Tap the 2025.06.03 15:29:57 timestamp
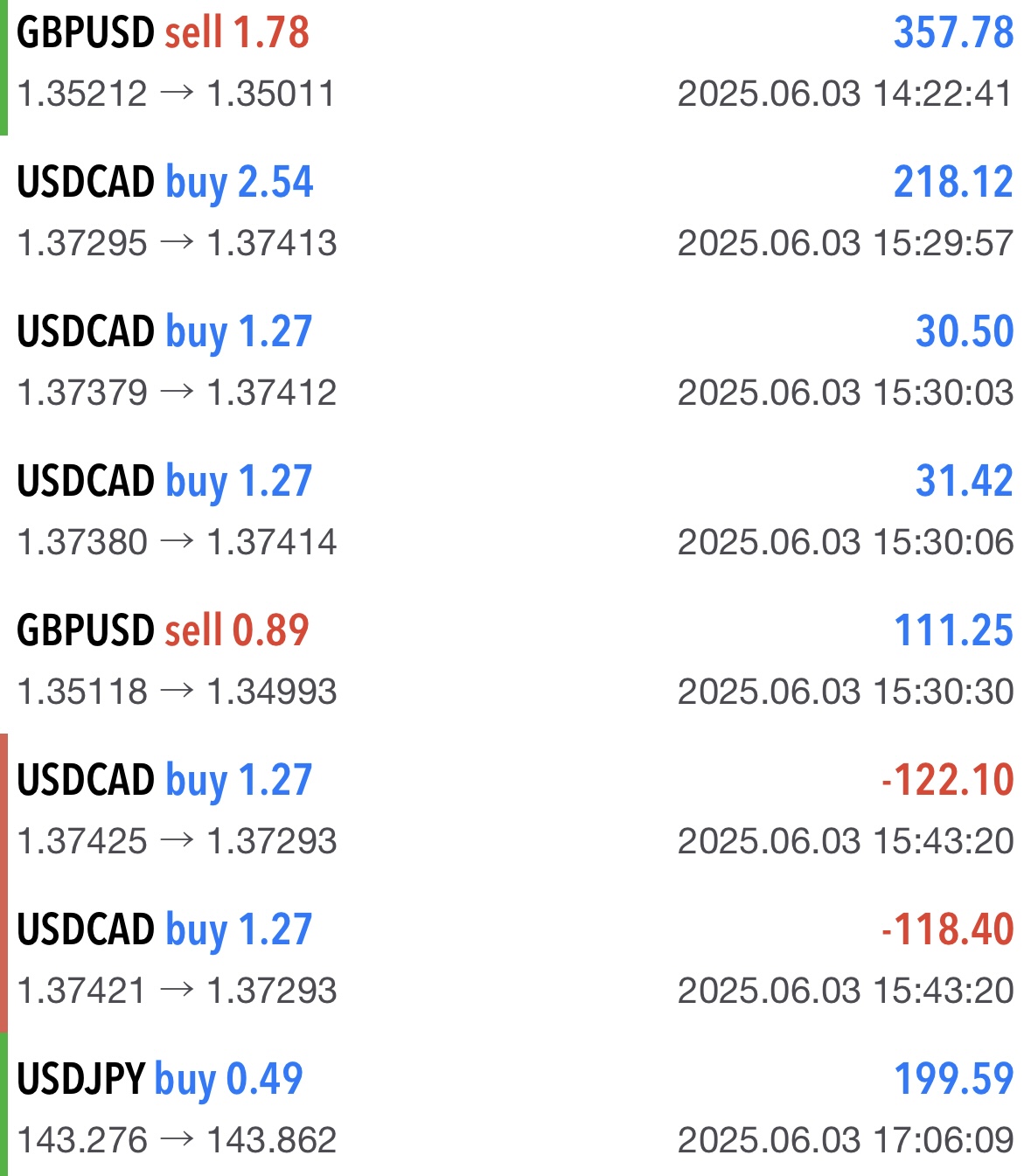 845,243
